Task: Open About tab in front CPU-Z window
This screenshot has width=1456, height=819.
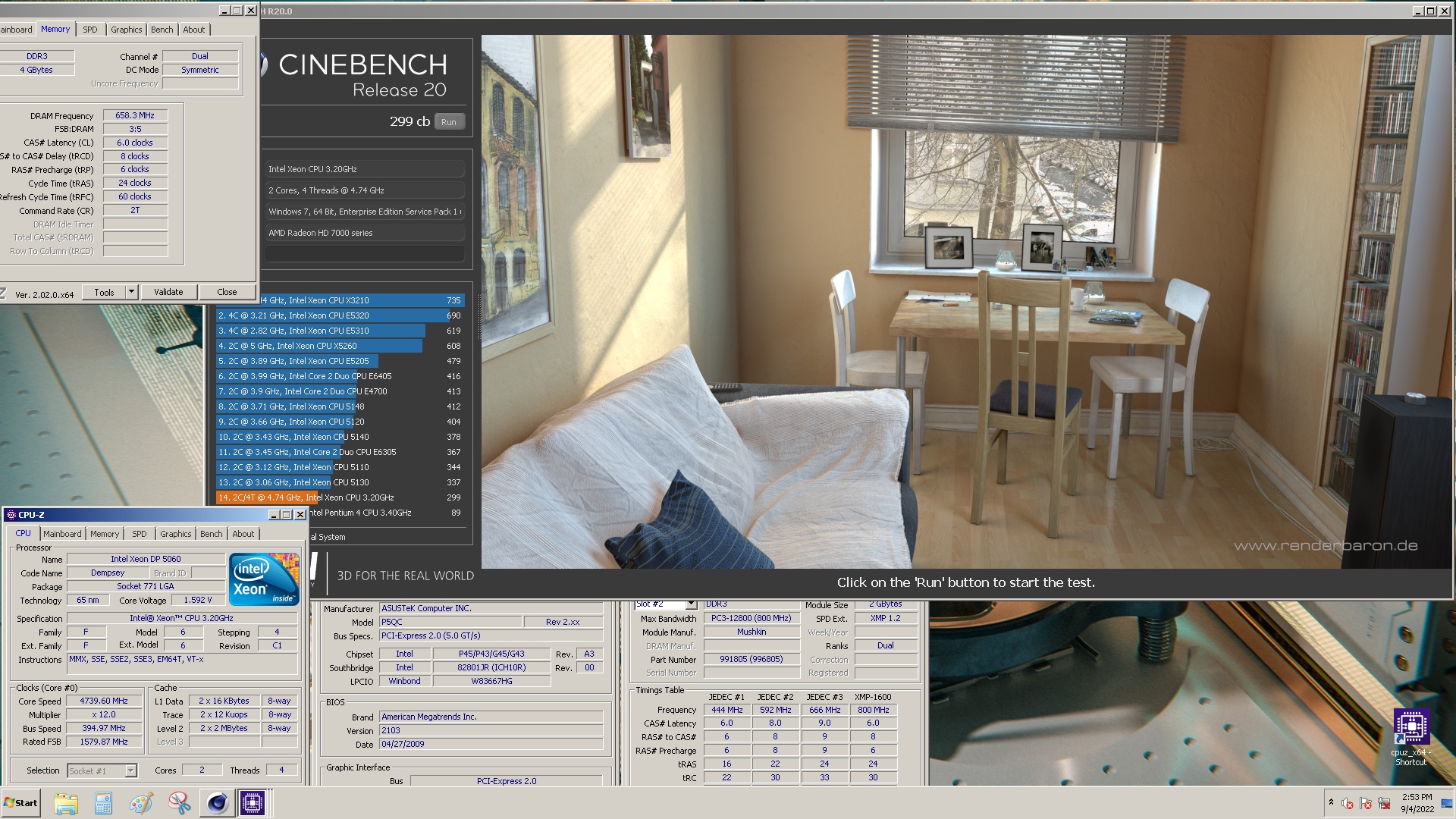Action: [243, 534]
